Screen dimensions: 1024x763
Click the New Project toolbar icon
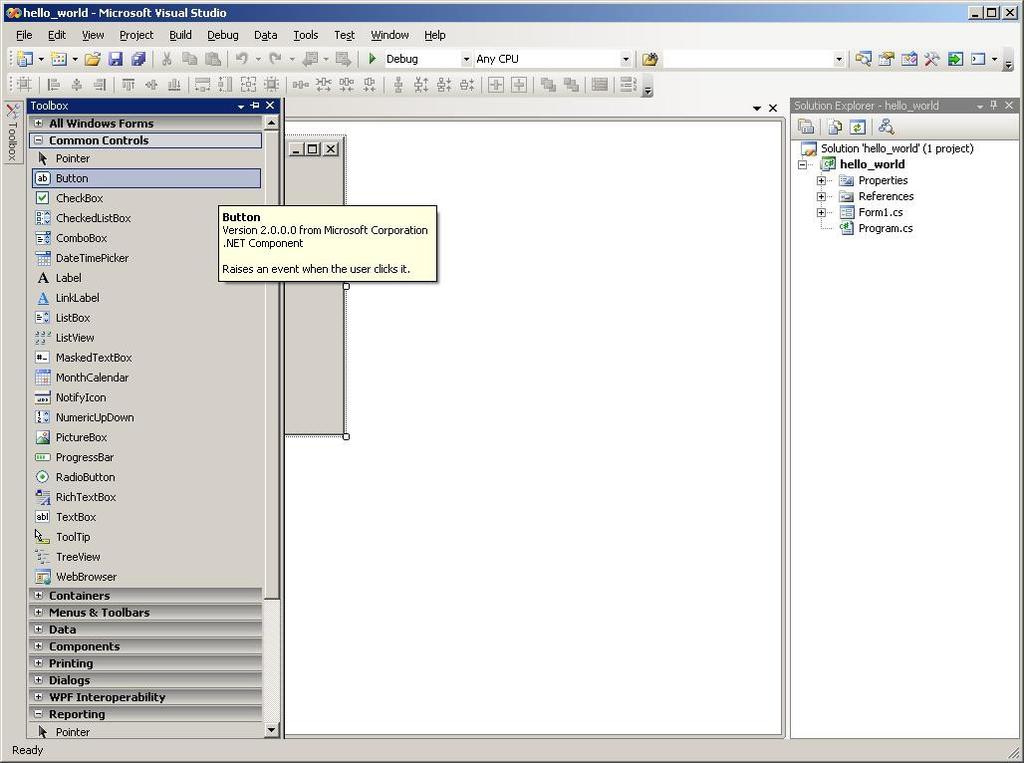click(x=25, y=59)
